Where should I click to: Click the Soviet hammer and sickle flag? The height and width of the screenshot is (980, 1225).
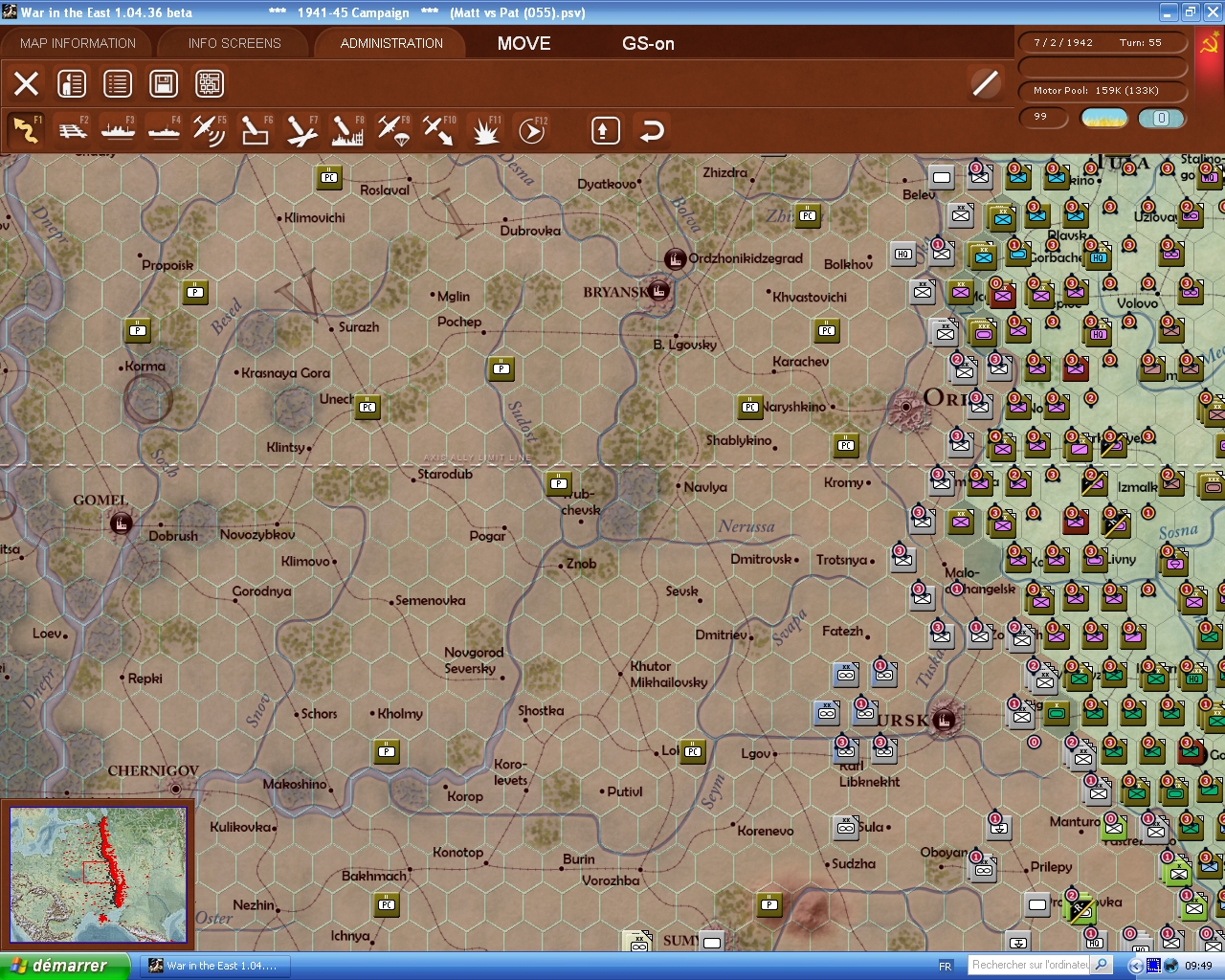click(1210, 43)
